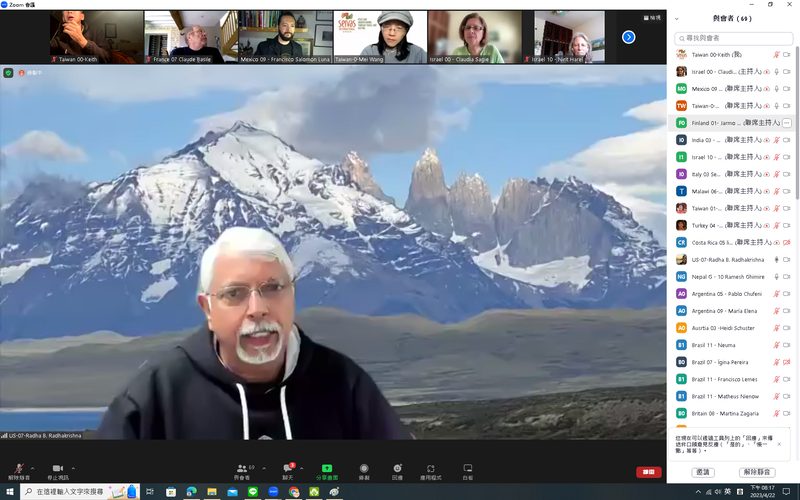This screenshot has height=500, width=800.
Task: Click the search participants input field
Action: pos(733,38)
